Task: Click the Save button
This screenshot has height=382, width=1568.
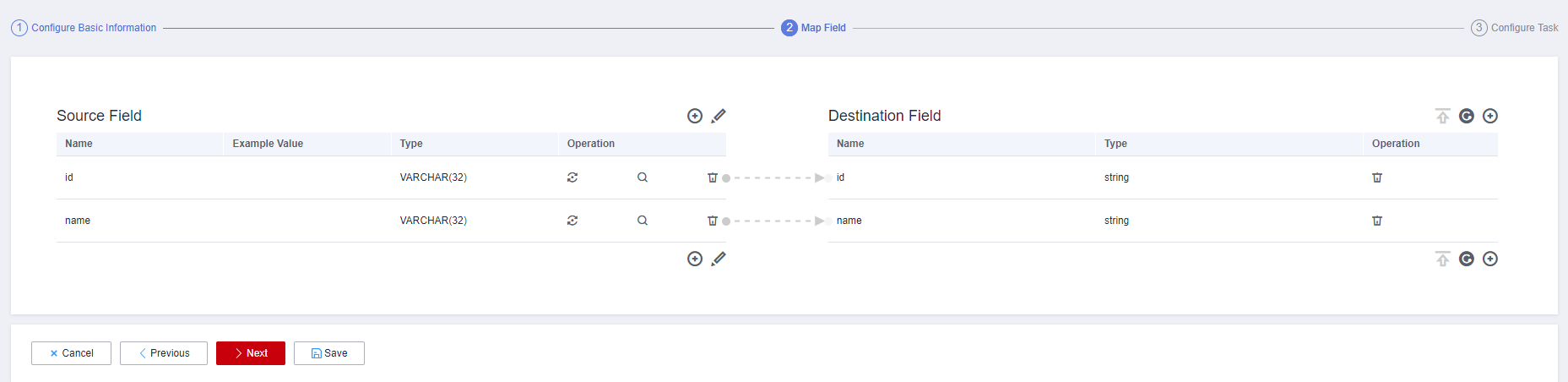Action: coord(329,353)
